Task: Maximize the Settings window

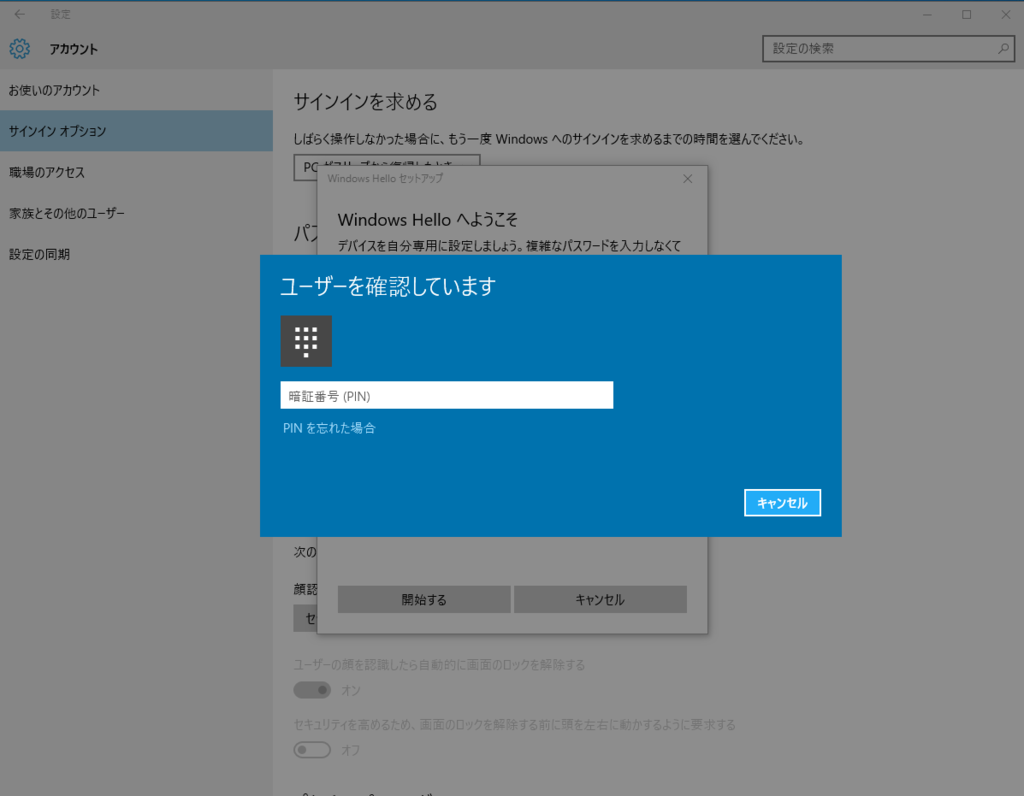Action: 967,14
